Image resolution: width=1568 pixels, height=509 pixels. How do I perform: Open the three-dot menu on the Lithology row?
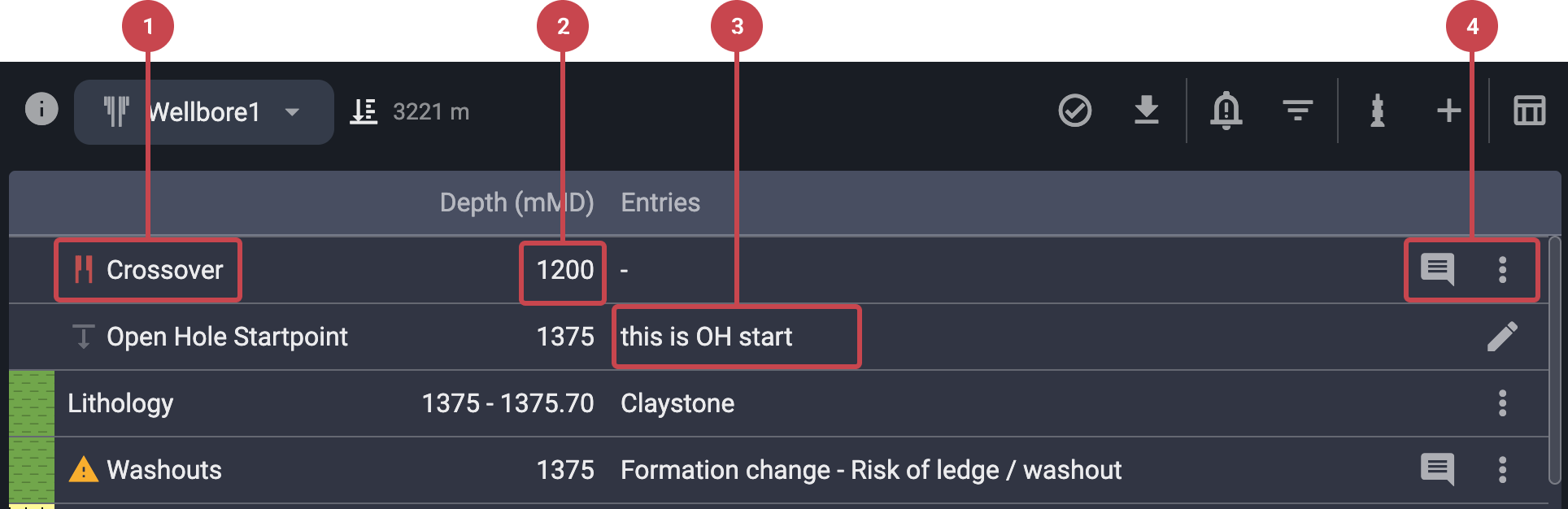[1502, 402]
